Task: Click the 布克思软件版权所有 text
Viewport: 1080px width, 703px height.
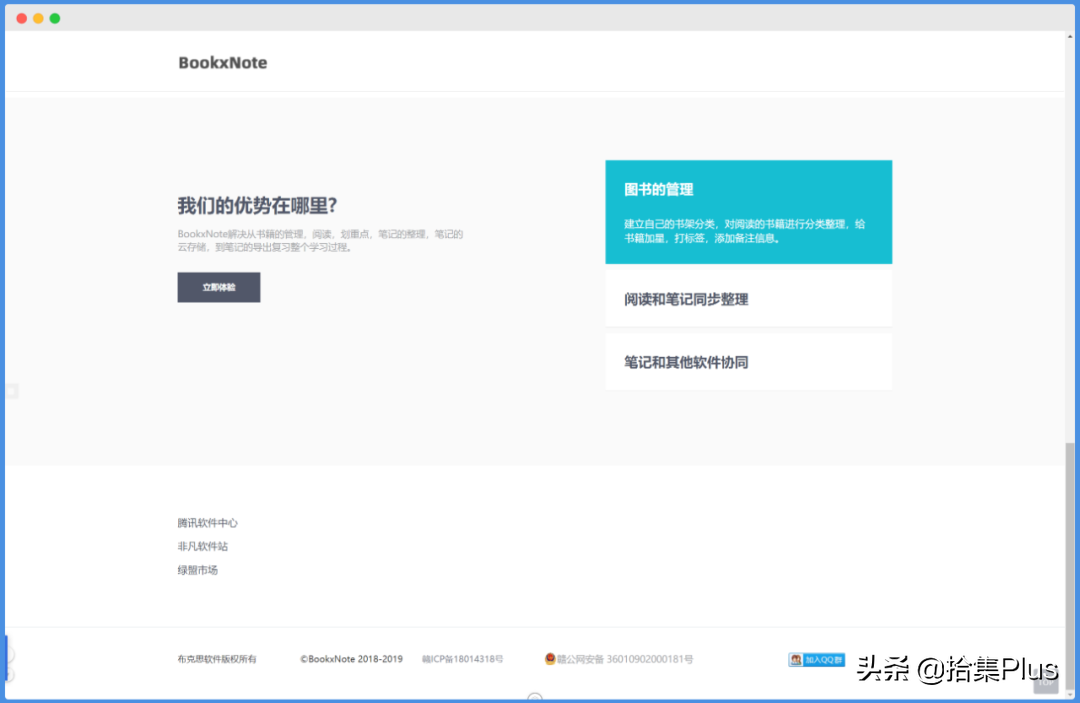Action: [x=216, y=659]
